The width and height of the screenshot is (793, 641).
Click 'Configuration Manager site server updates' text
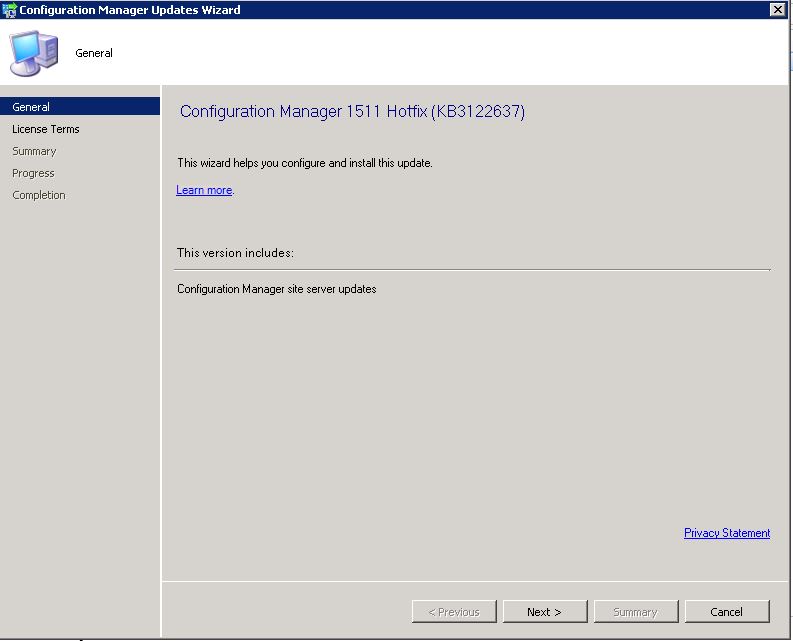point(277,289)
